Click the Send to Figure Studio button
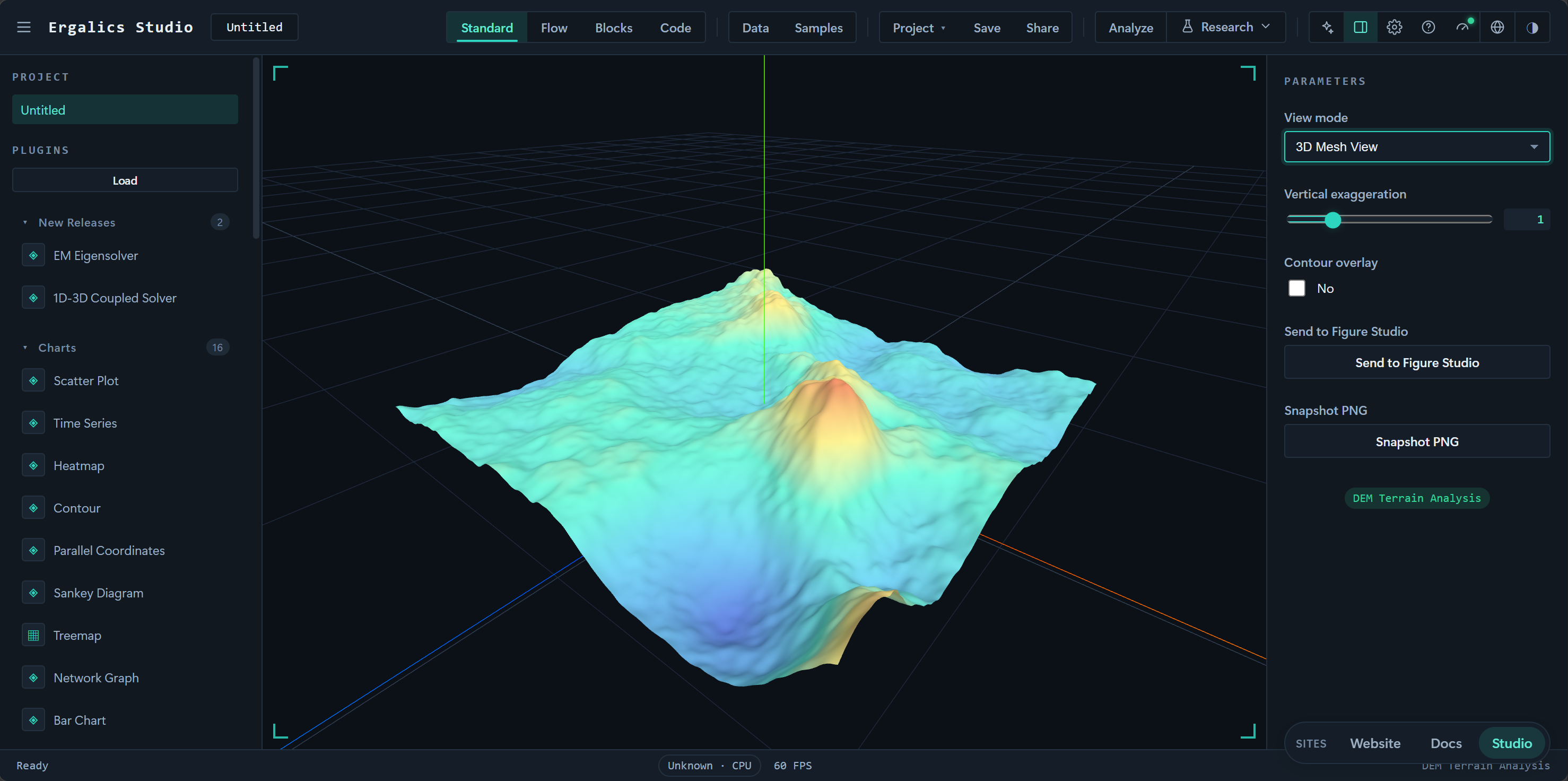 (x=1417, y=362)
